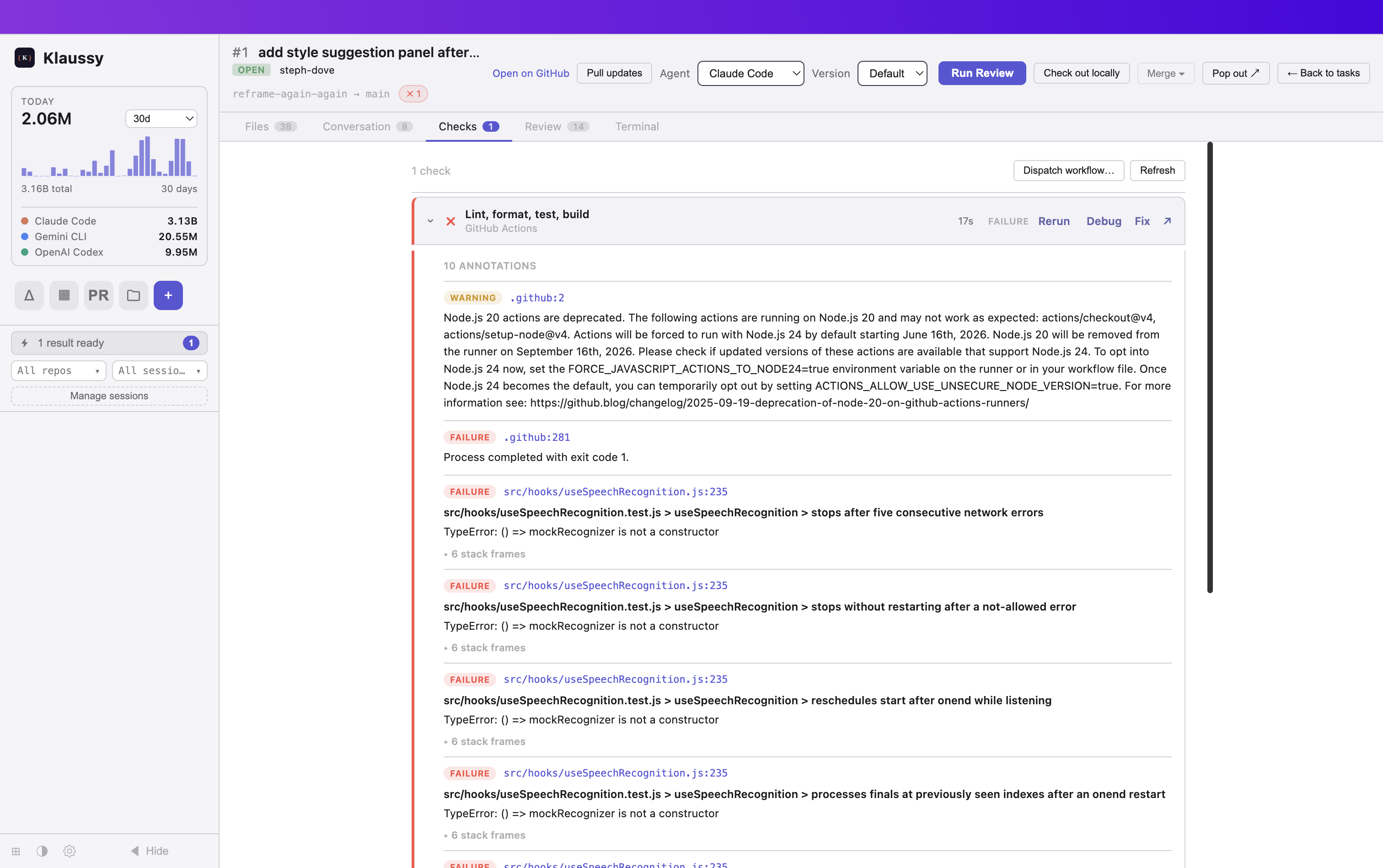This screenshot has height=868, width=1383.
Task: Open the Agent dropdown showing Claude Code
Action: (x=750, y=74)
